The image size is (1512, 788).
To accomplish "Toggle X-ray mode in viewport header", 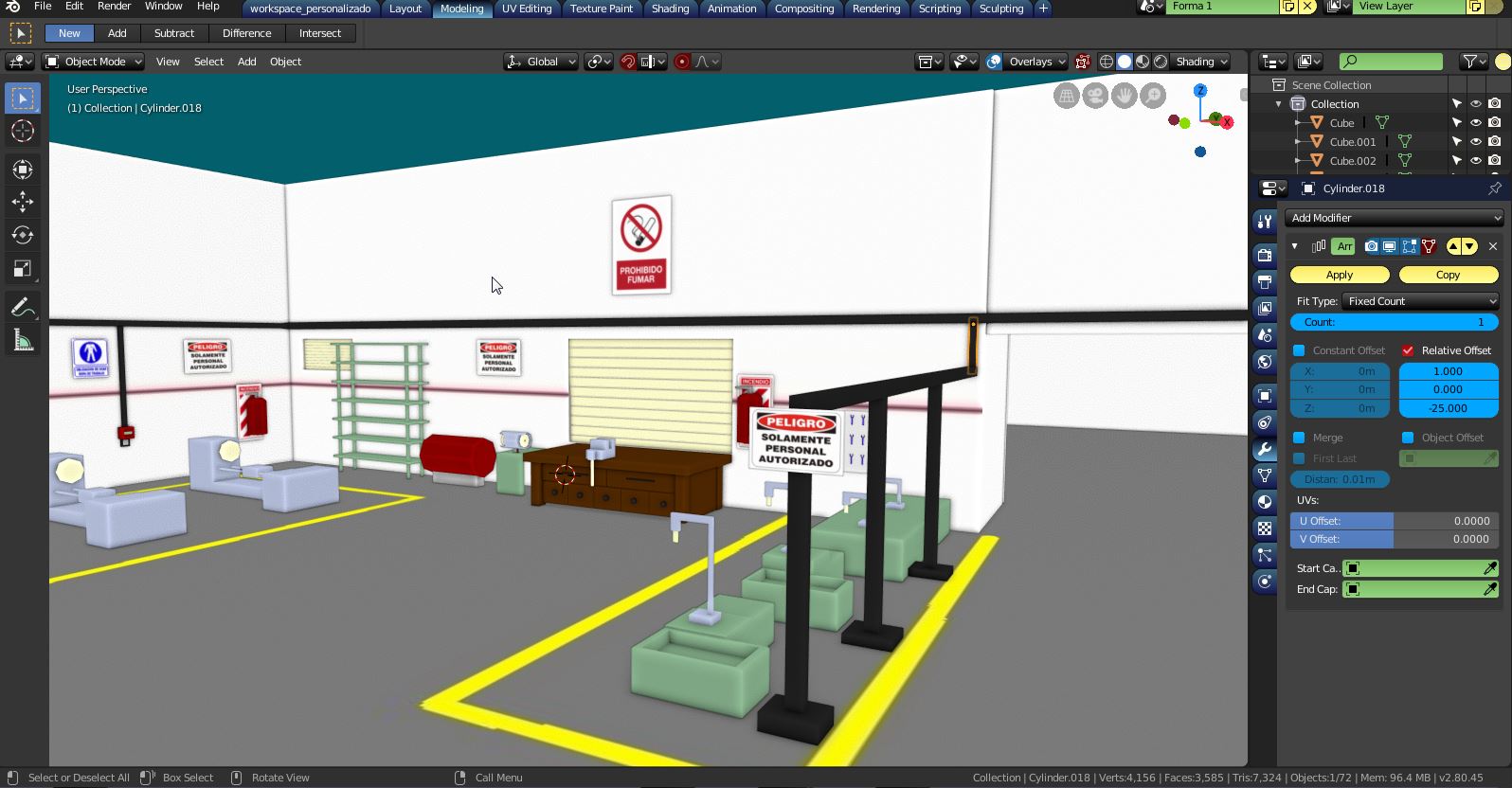I will (1082, 62).
